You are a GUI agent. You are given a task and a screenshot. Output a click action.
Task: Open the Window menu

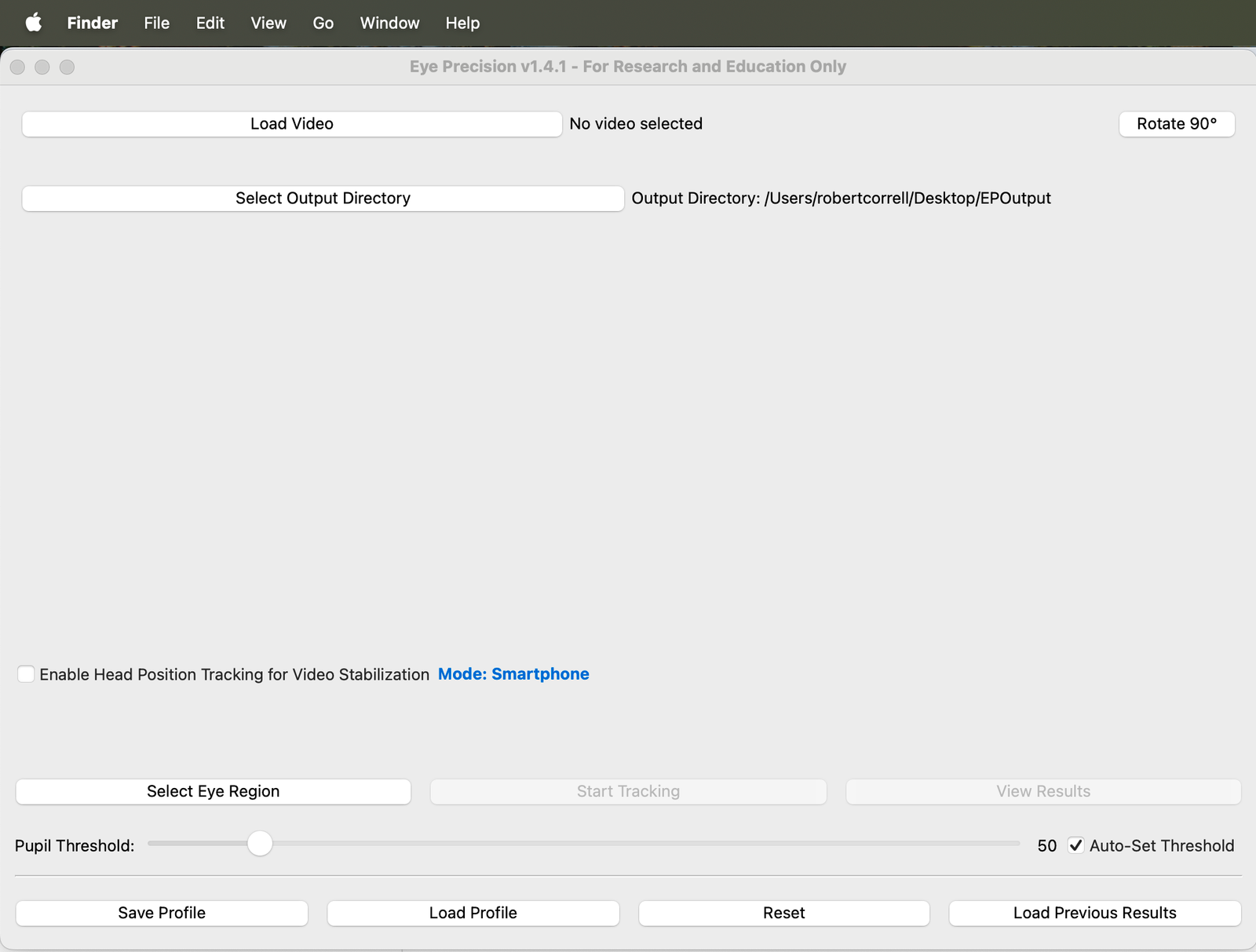pos(389,23)
